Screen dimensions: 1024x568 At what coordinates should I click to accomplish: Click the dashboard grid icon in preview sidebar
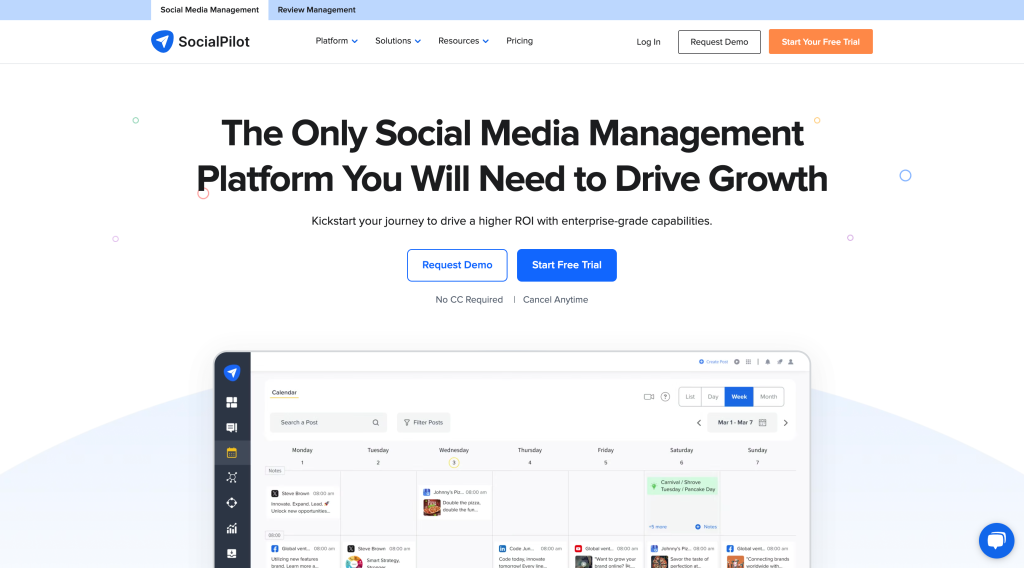click(232, 402)
